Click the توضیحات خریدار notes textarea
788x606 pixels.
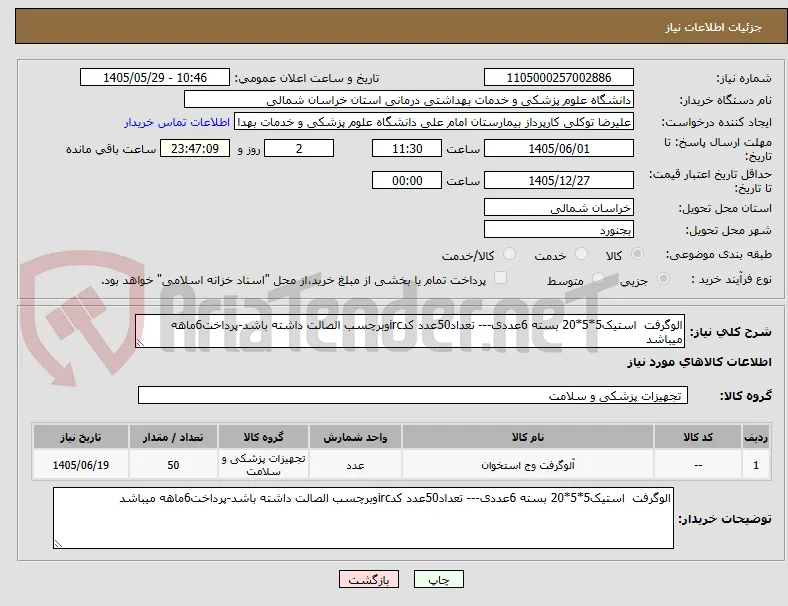point(363,518)
